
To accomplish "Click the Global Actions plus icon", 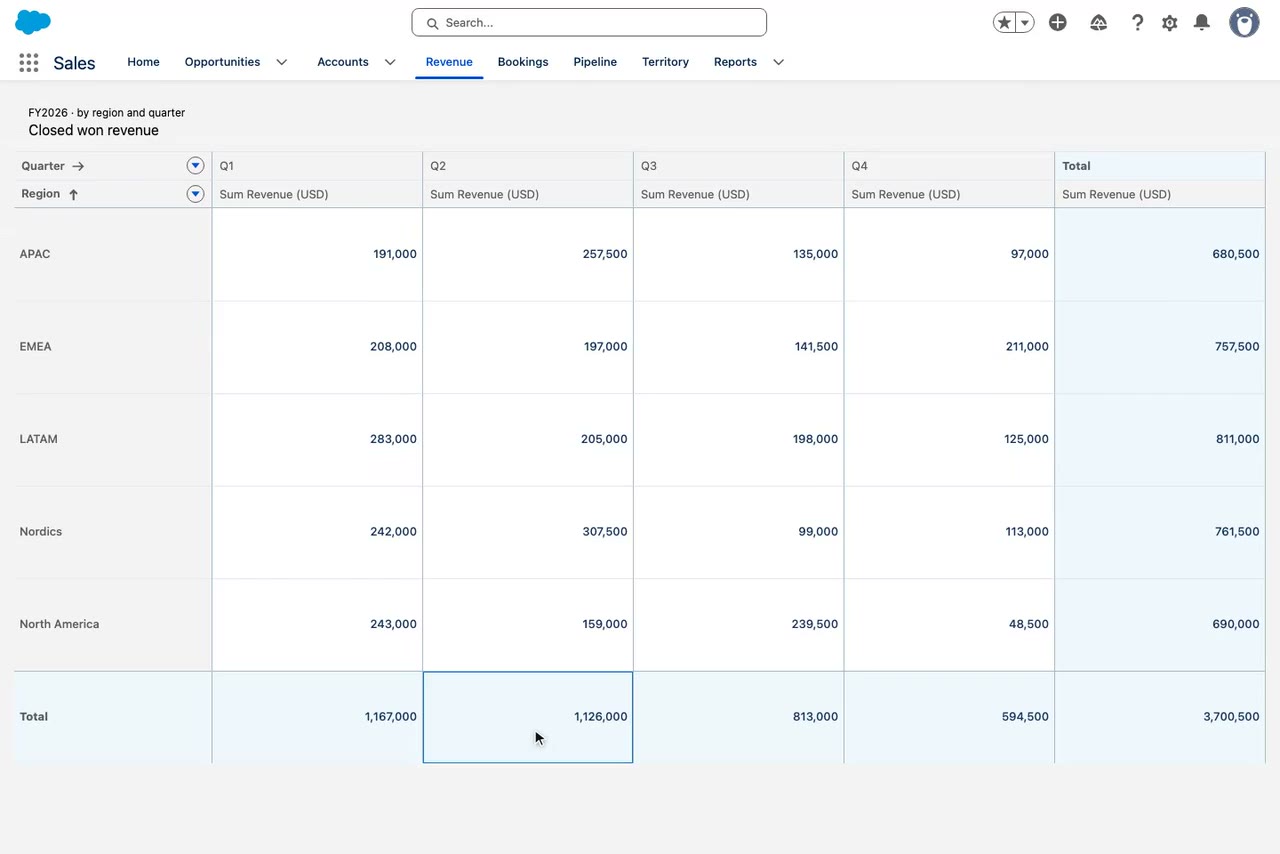I will point(1058,22).
